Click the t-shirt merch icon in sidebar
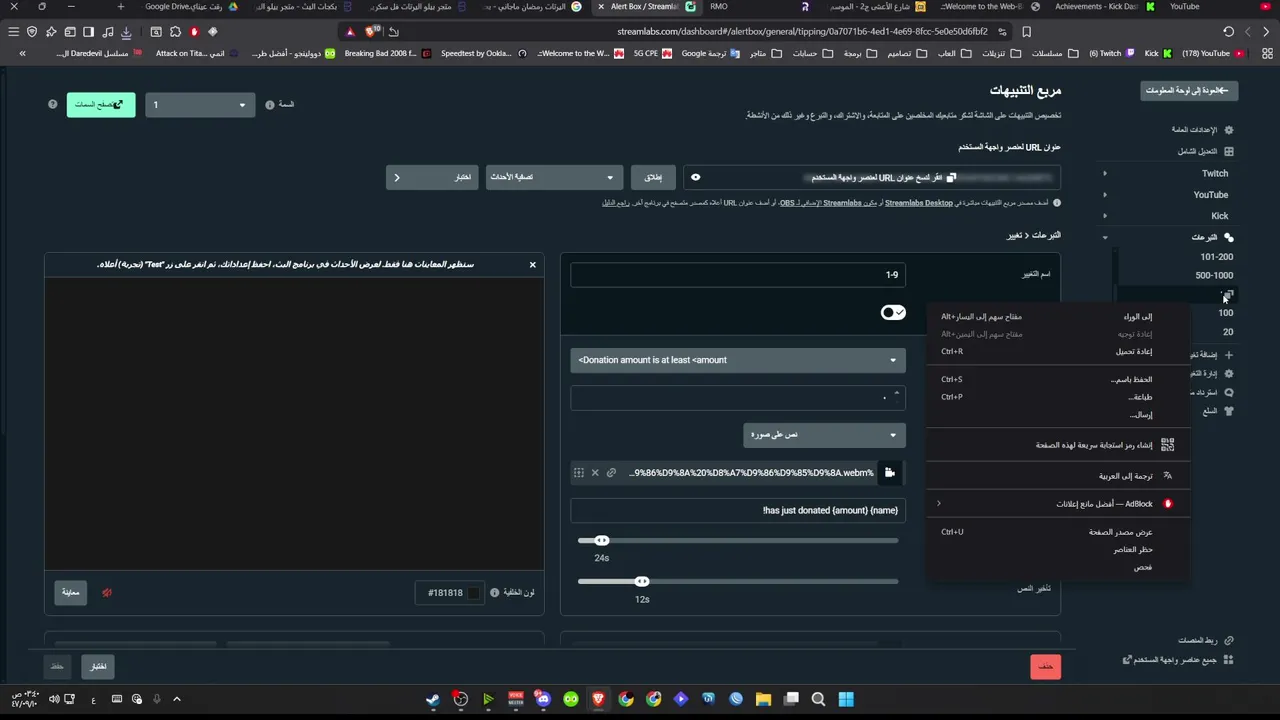 [1229, 411]
